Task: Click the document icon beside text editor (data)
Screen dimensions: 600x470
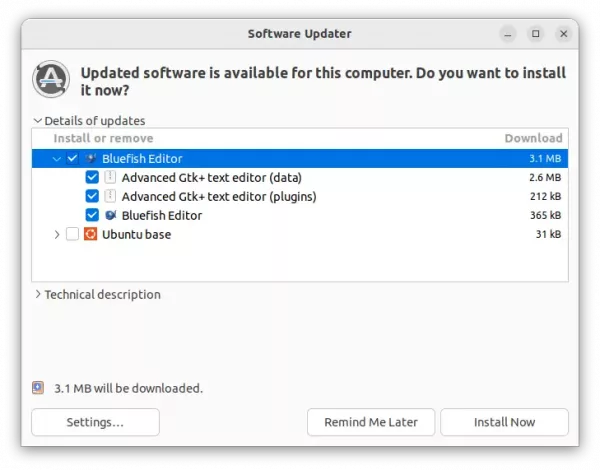Action: (x=110, y=177)
